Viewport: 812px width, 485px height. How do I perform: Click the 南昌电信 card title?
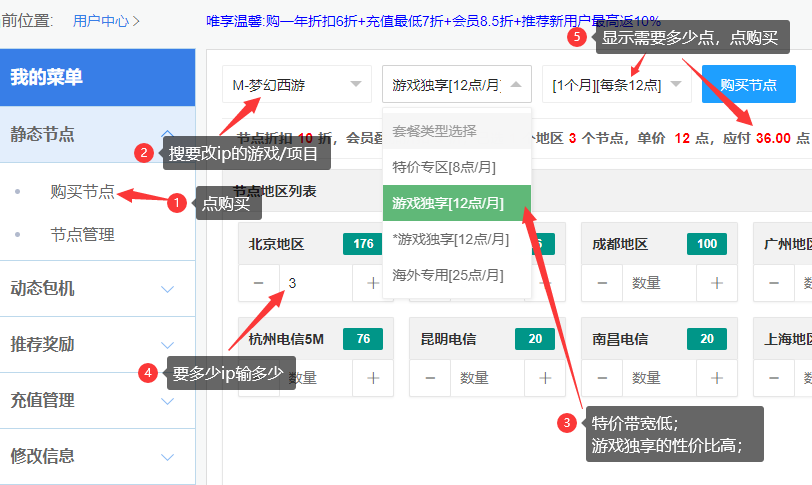click(620, 339)
